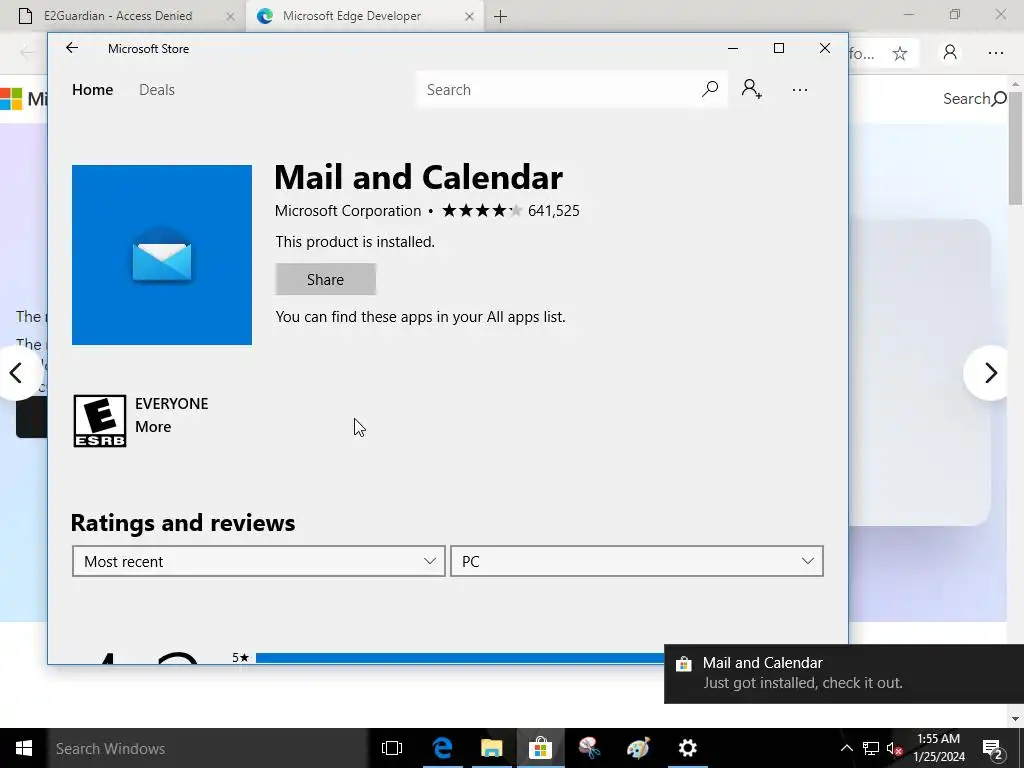The height and width of the screenshot is (768, 1024).
Task: Open the Store's three-dot more menu
Action: pyautogui.click(x=800, y=90)
